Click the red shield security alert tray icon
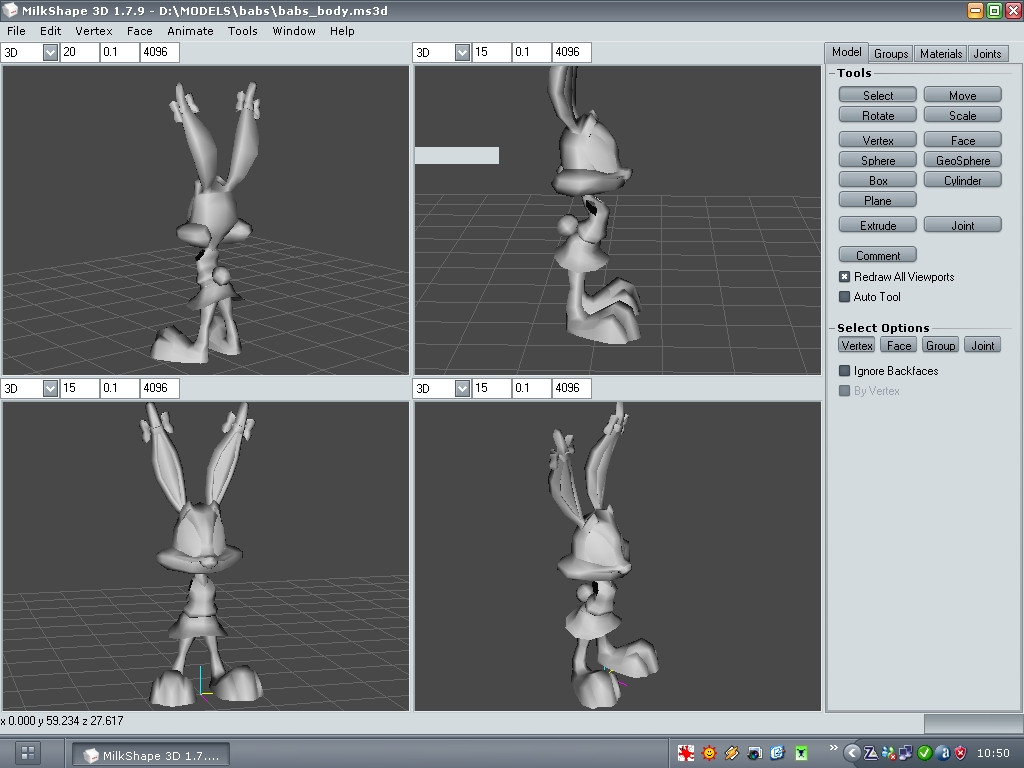This screenshot has height=768, width=1024. coord(961,753)
